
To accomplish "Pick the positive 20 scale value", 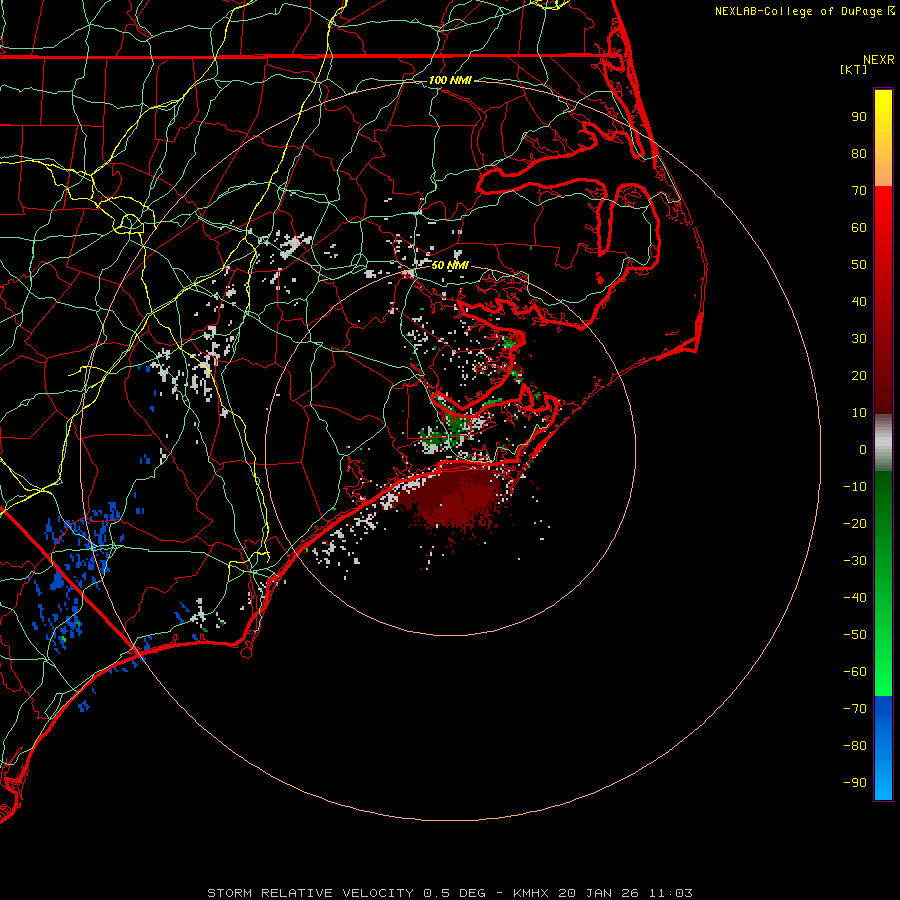I will (859, 375).
